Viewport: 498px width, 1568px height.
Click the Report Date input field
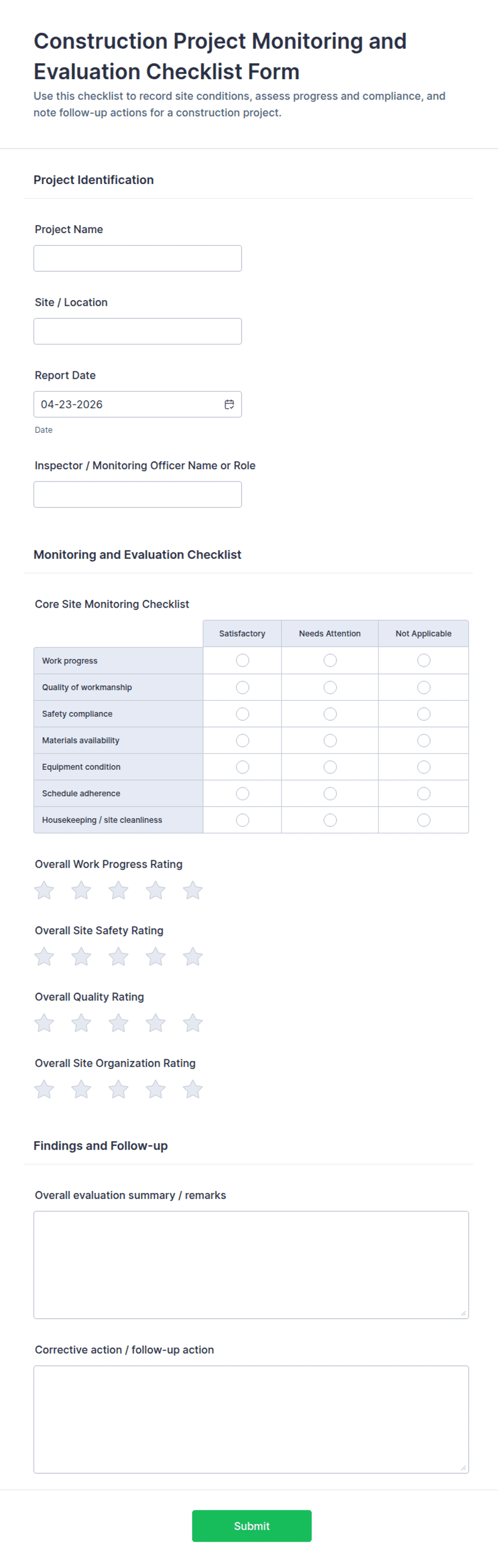[138, 404]
